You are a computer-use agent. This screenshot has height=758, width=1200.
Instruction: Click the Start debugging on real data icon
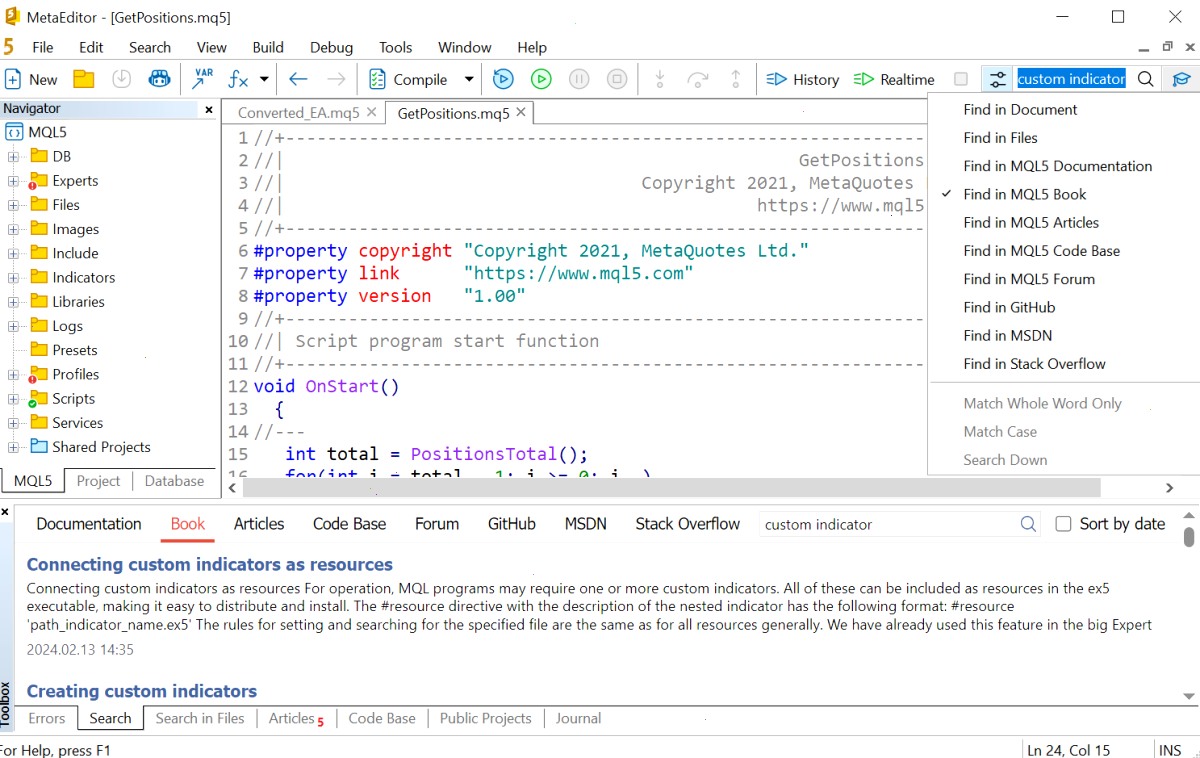click(x=541, y=79)
